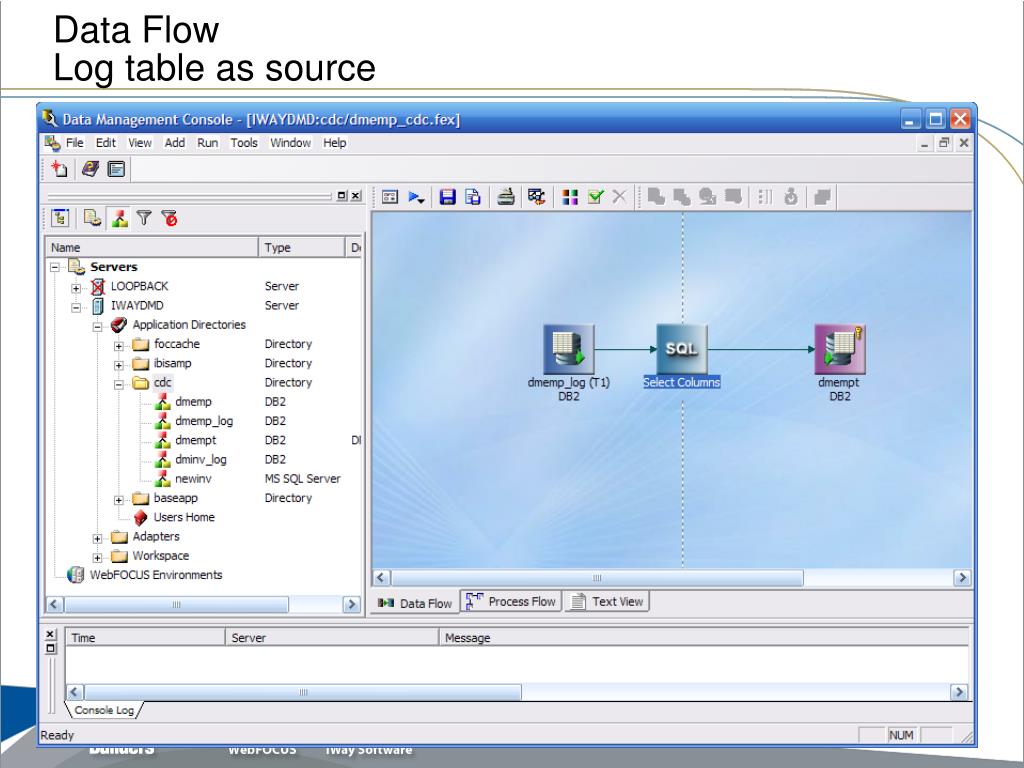The width and height of the screenshot is (1024, 768).
Task: Open the File menu
Action: pos(74,142)
